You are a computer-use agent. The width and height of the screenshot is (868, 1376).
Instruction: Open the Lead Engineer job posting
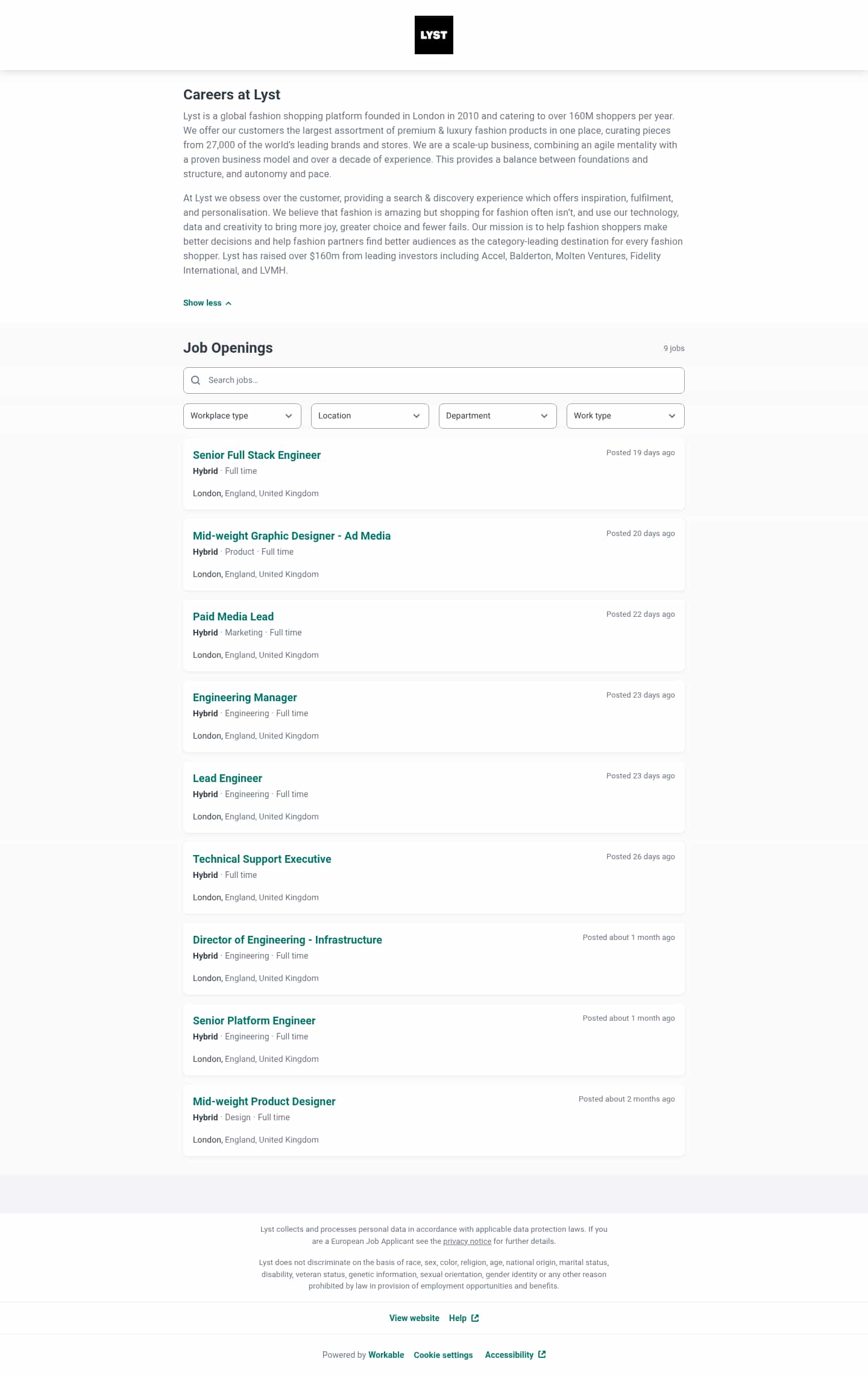(227, 778)
